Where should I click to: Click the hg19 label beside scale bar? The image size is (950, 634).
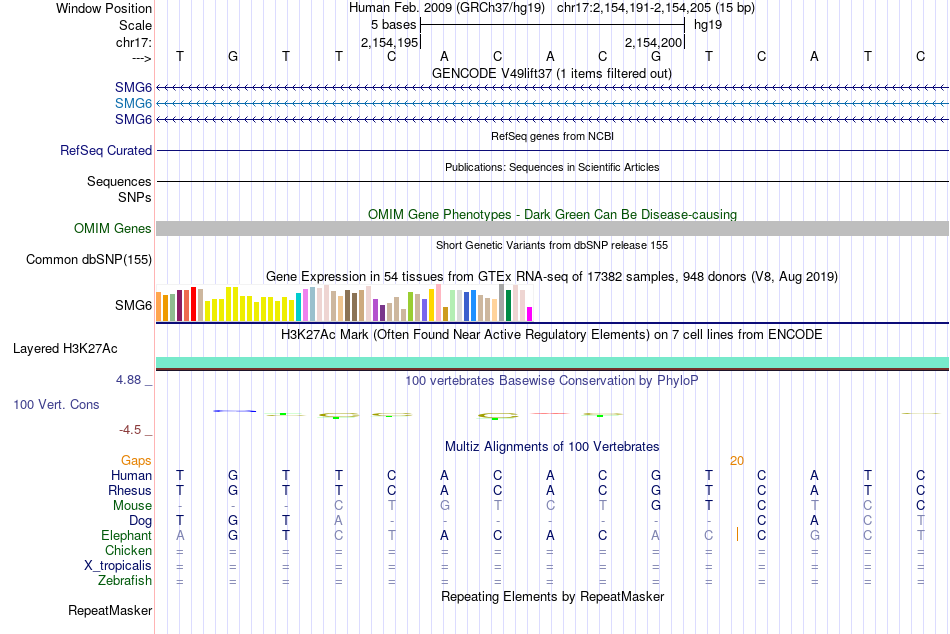click(708, 25)
